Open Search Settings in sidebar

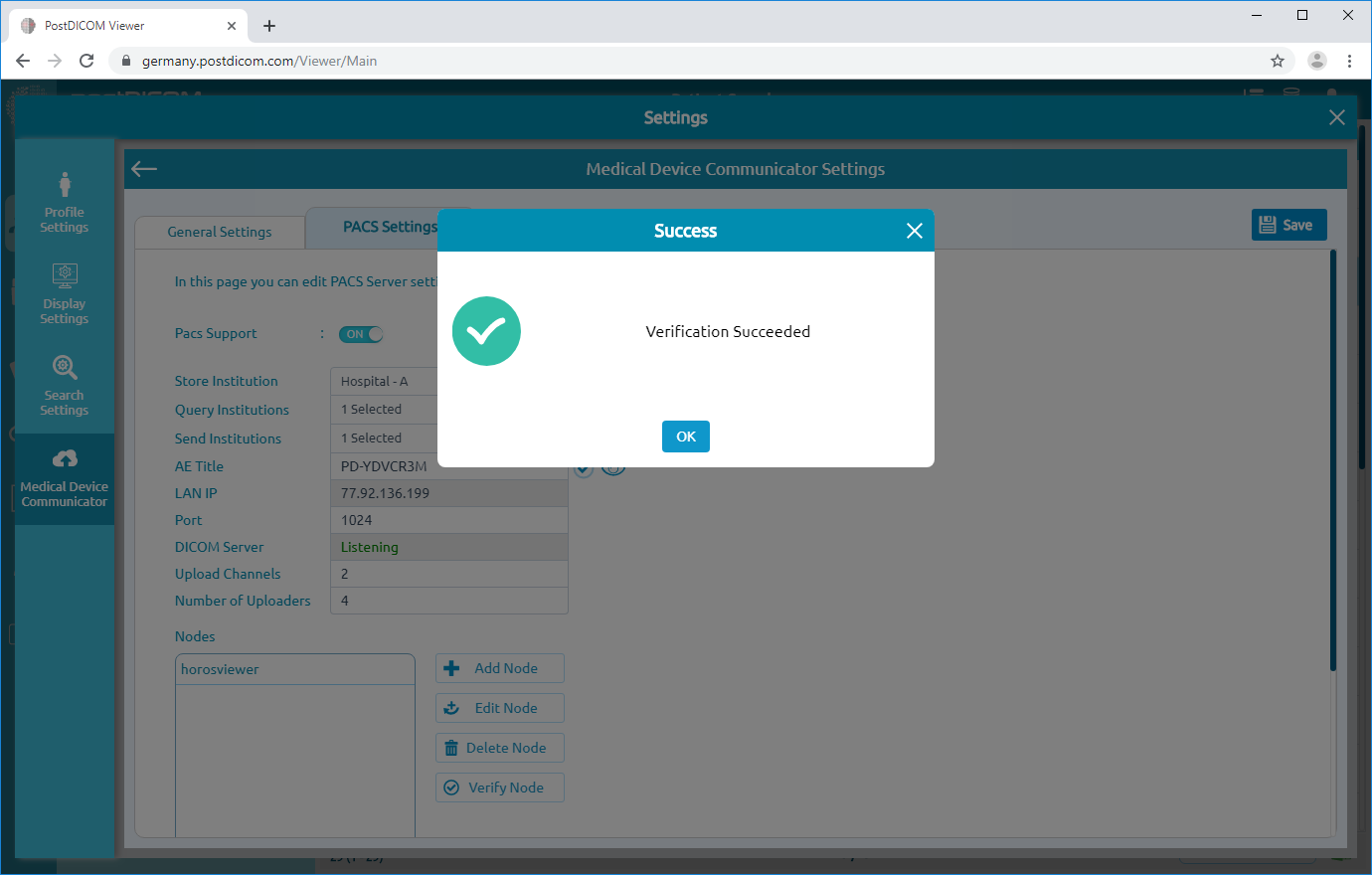pyautogui.click(x=65, y=386)
